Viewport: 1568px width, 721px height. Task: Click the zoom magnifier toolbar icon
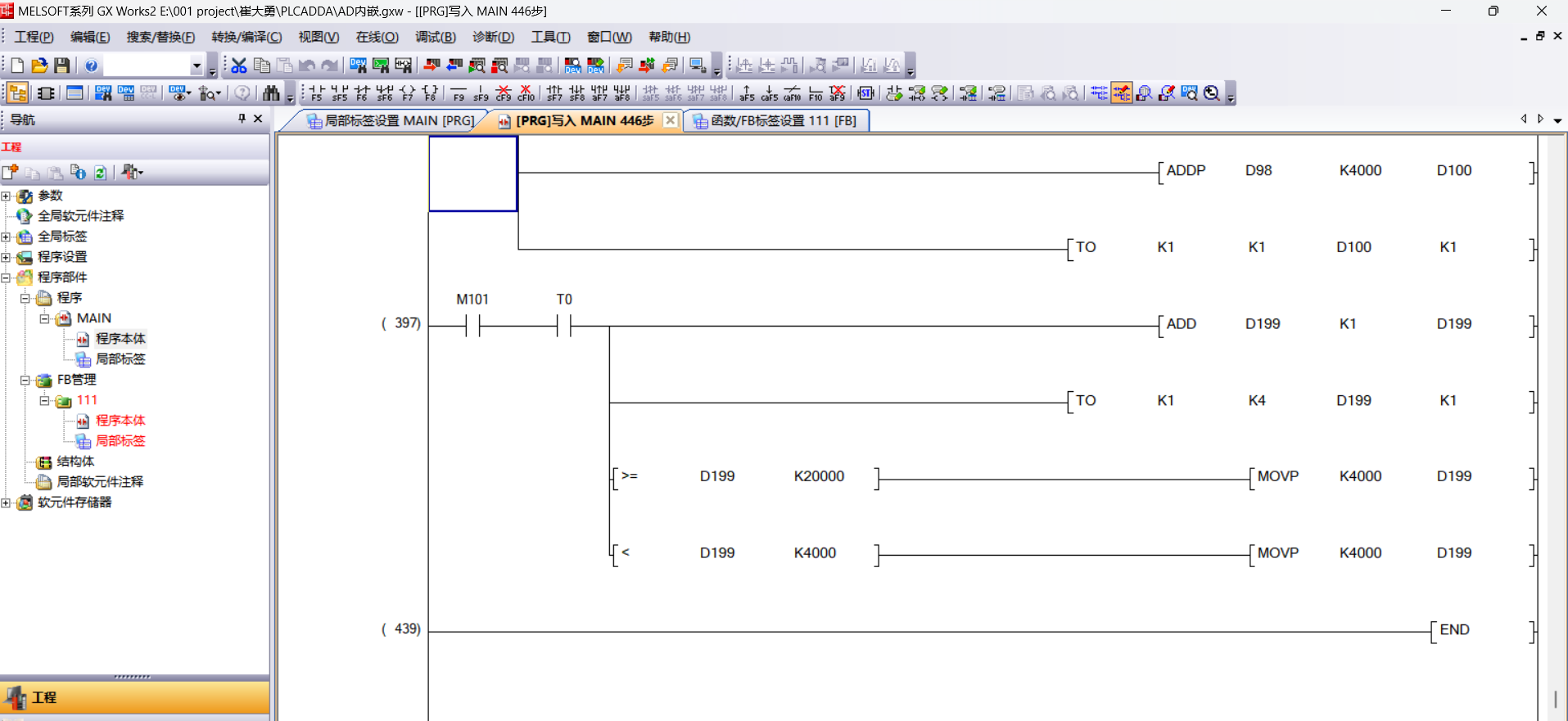(1212, 93)
